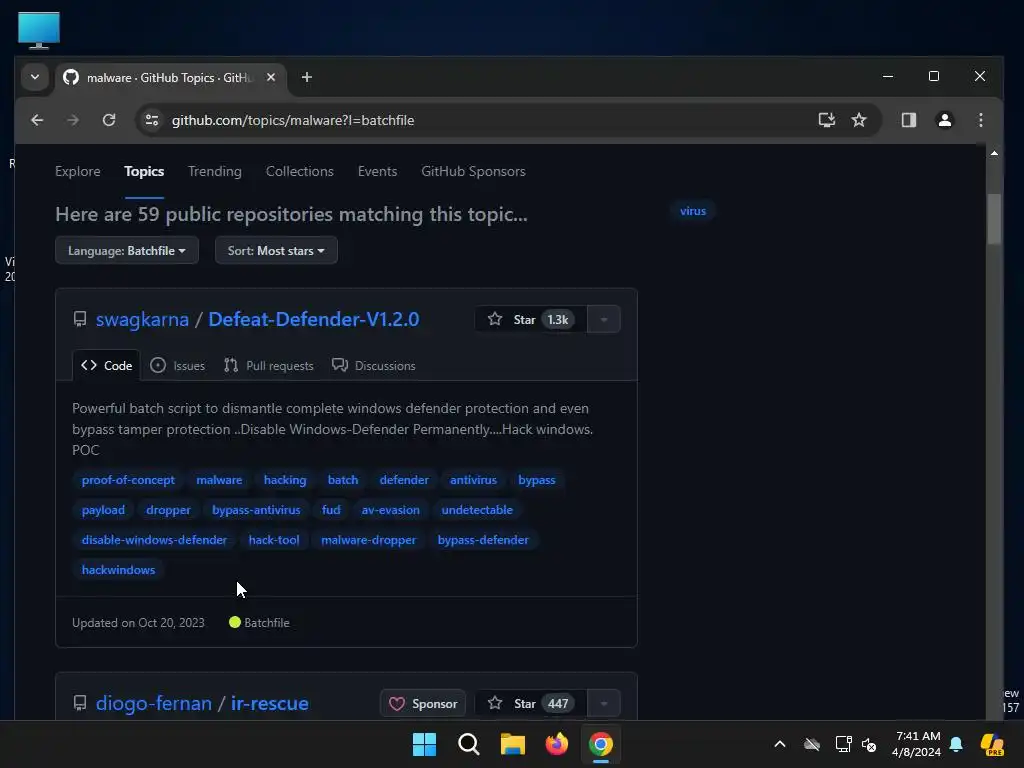Open the Chrome profile menu
Screen dimensions: 1024x768
(944, 120)
